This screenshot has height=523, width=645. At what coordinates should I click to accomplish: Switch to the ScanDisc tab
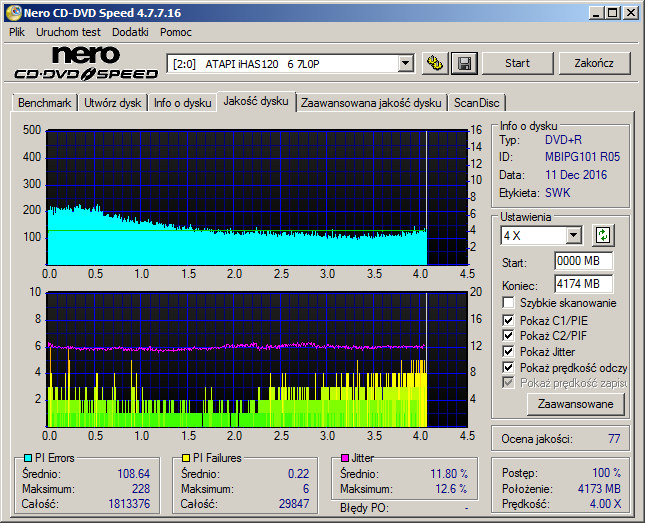(x=477, y=102)
